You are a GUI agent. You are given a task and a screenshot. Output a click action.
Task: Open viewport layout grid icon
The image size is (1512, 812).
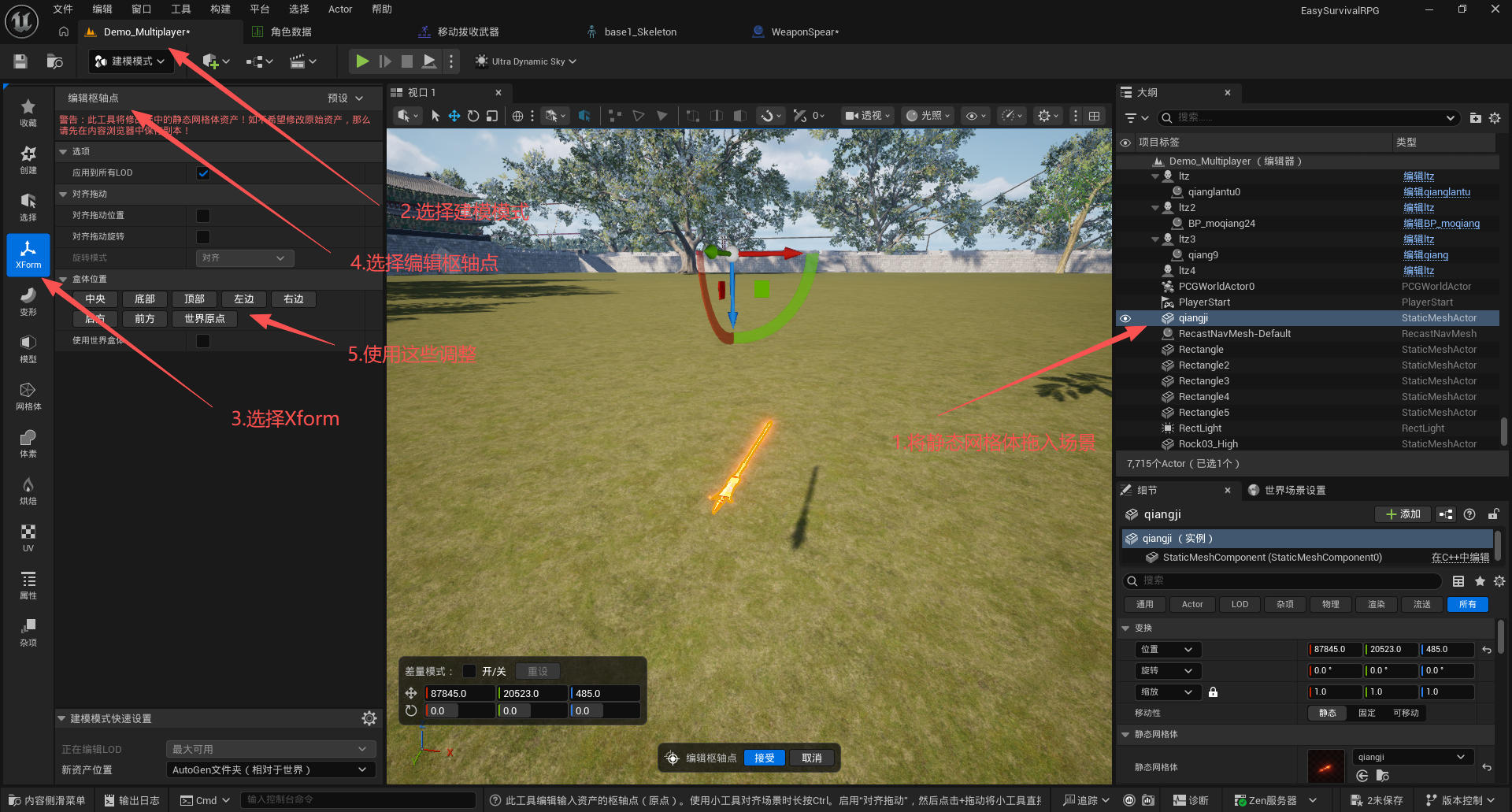pyautogui.click(x=1095, y=116)
